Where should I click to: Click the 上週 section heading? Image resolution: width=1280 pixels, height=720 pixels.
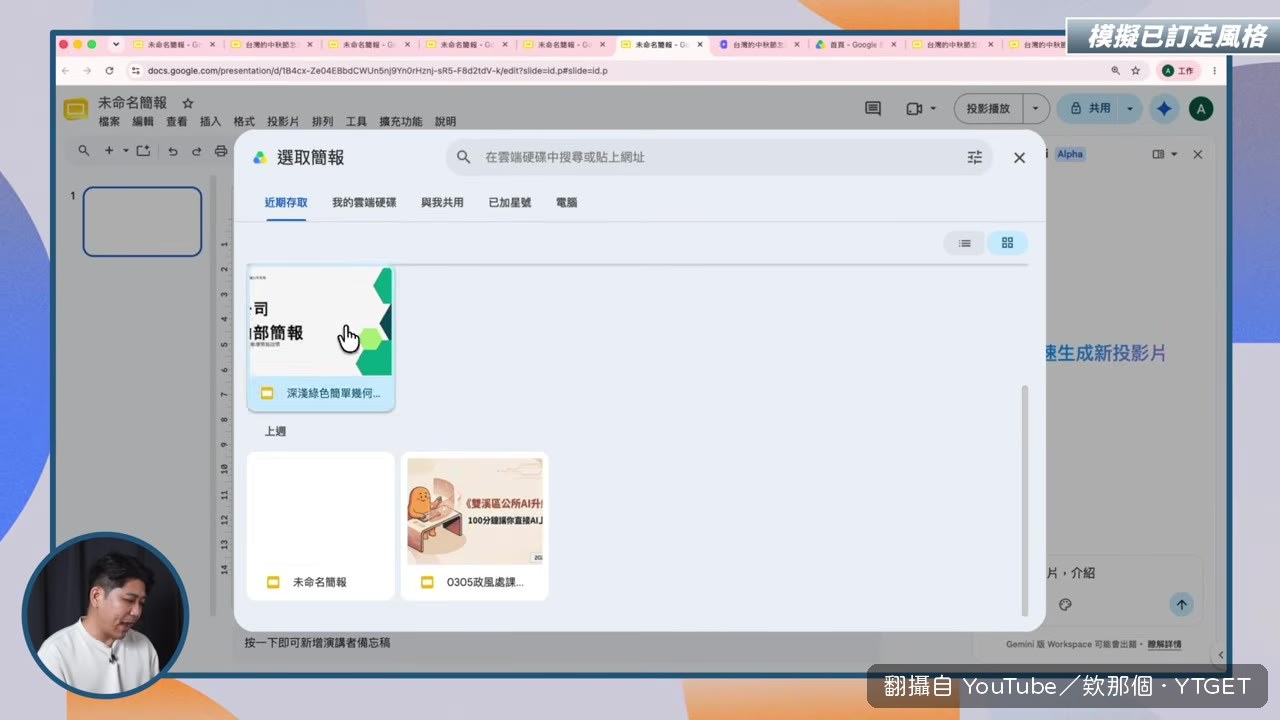275,431
